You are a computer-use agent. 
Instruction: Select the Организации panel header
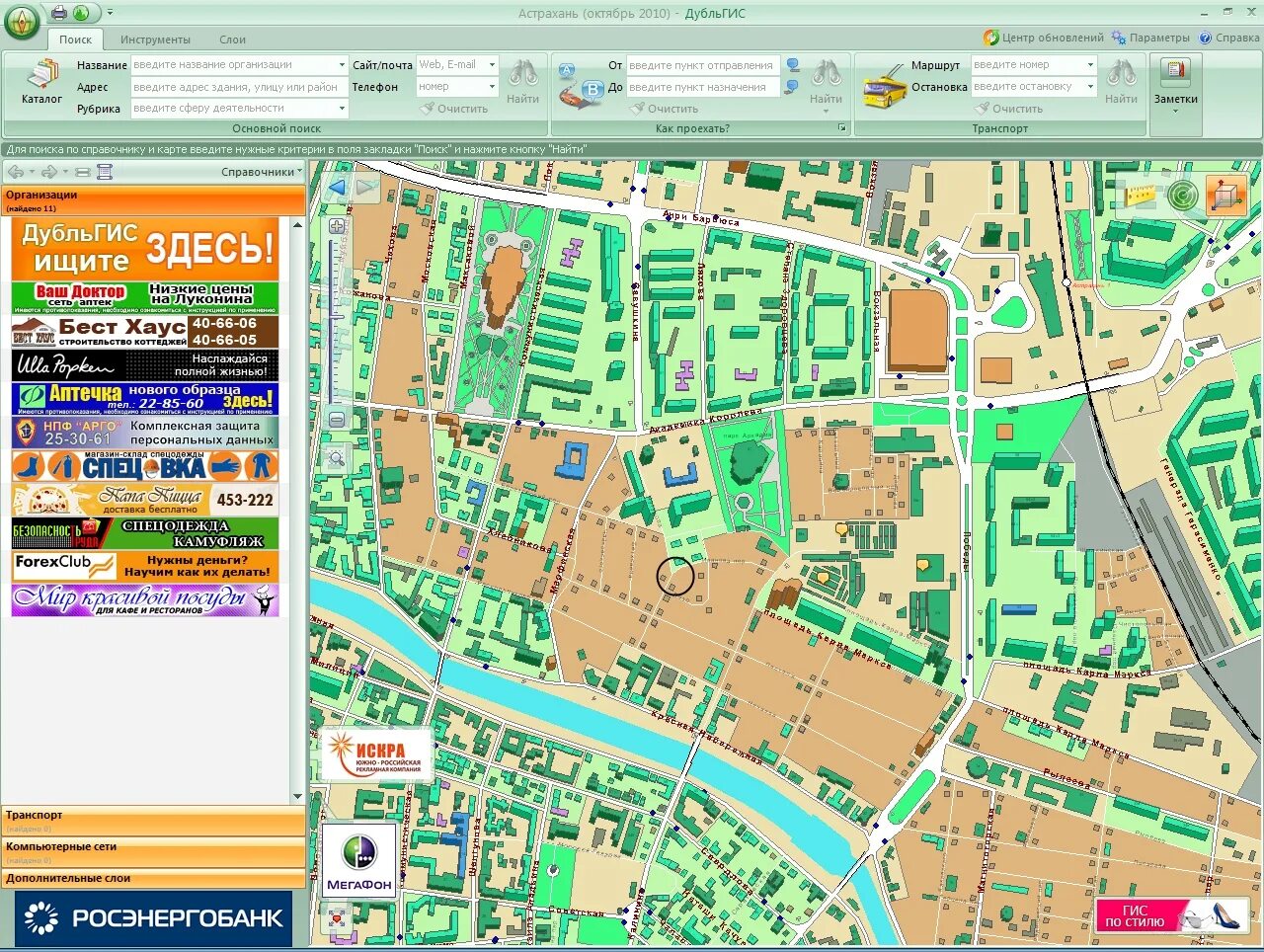(153, 200)
